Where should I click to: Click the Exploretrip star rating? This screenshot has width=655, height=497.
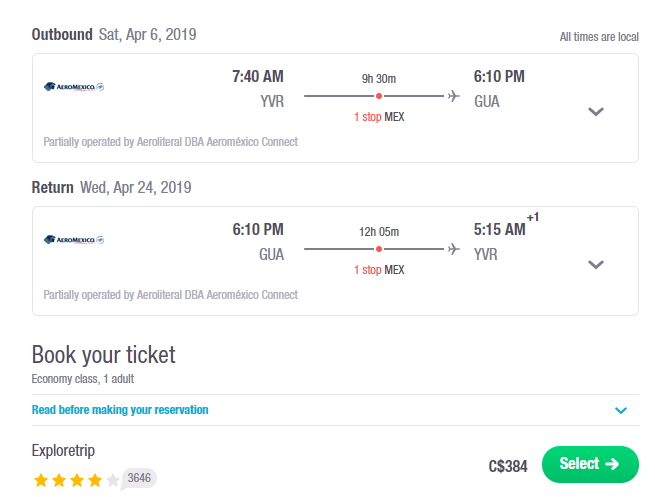click(76, 480)
